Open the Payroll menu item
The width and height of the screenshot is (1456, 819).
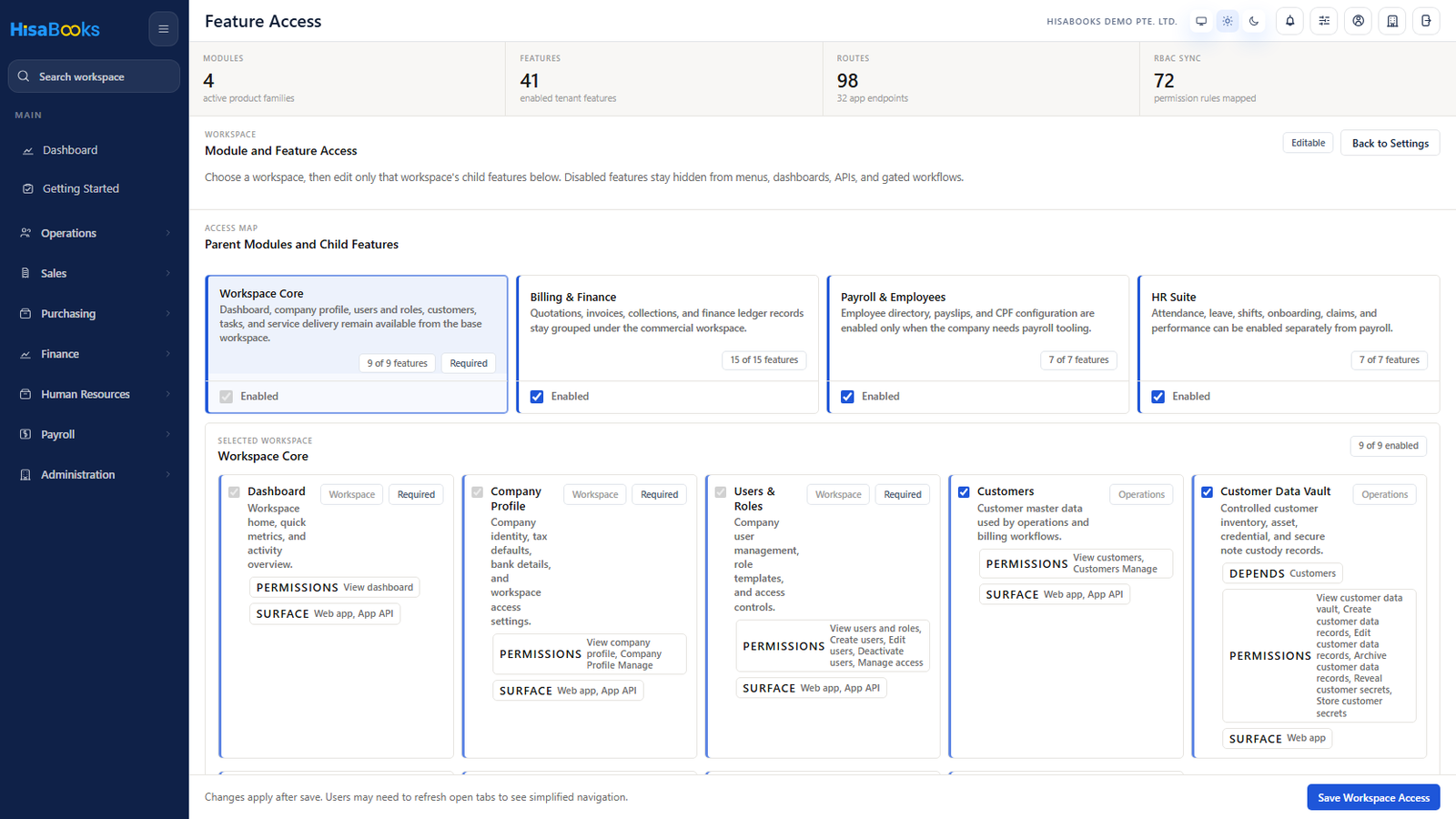(x=95, y=434)
